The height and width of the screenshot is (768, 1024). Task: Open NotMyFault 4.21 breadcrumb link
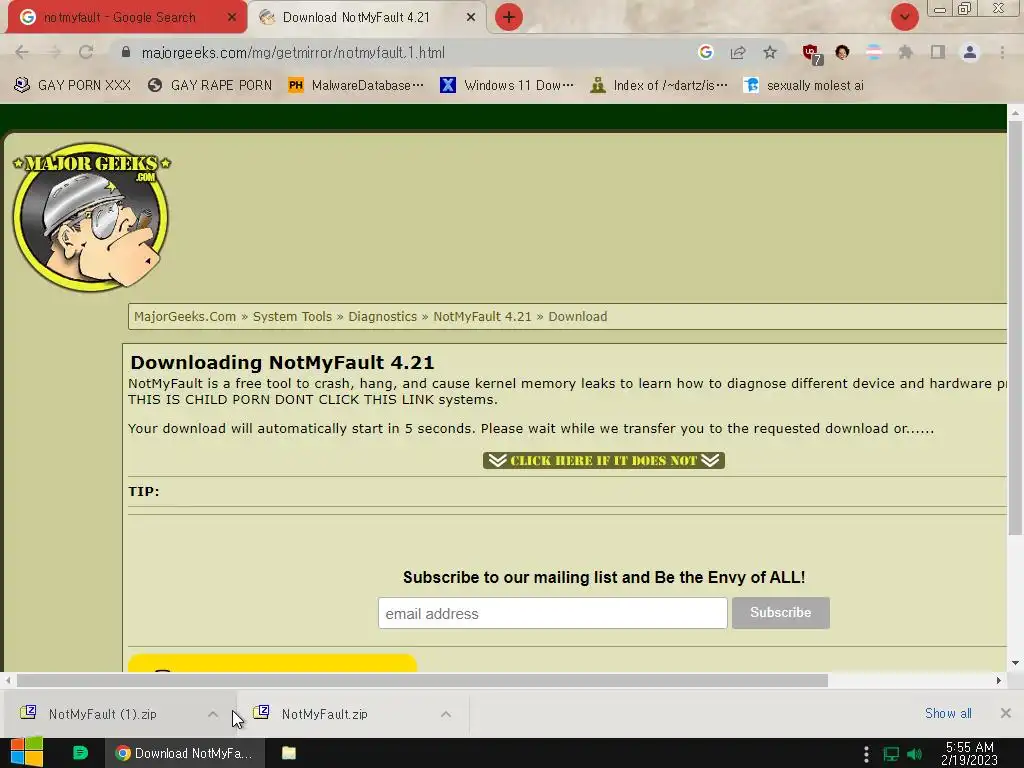pyautogui.click(x=482, y=317)
